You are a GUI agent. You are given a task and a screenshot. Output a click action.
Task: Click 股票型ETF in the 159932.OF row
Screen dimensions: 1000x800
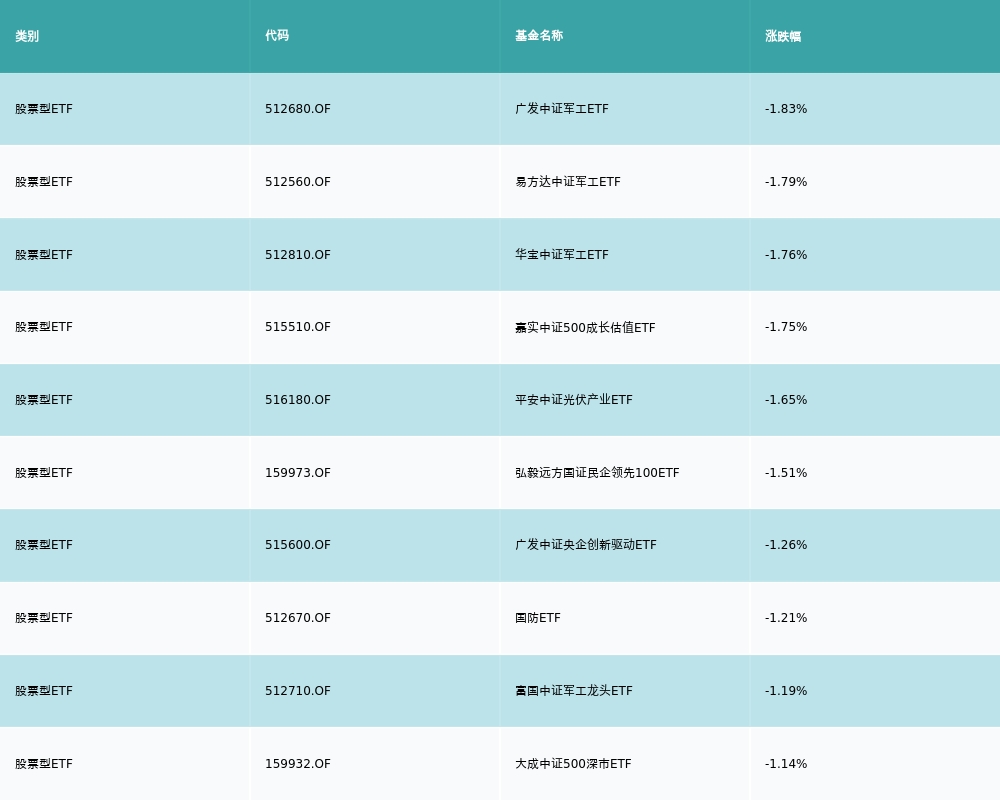[x=44, y=764]
